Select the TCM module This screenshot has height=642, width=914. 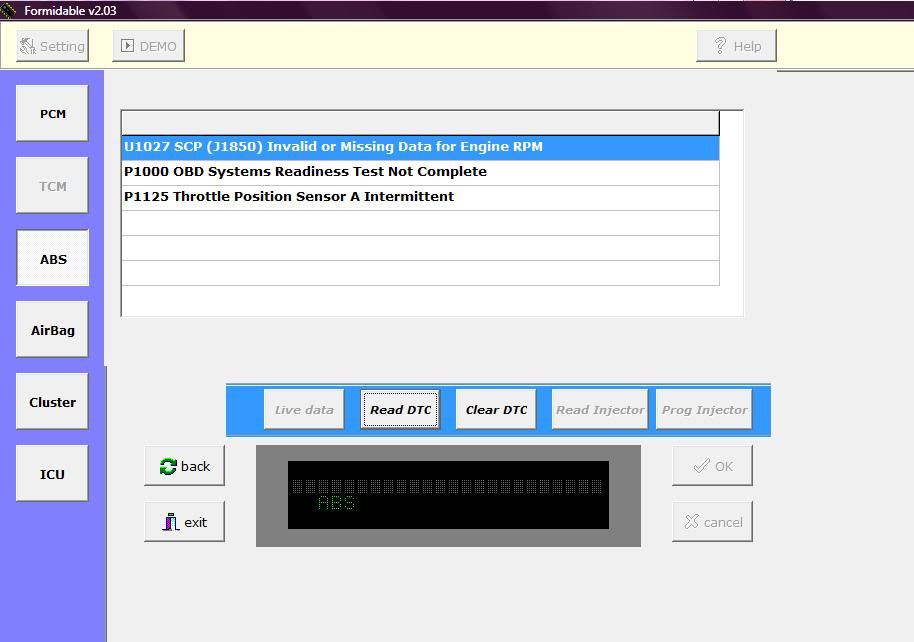[x=53, y=186]
